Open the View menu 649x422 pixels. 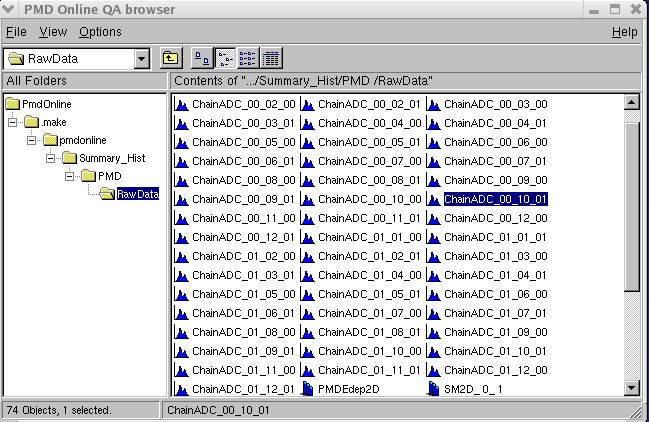[53, 32]
